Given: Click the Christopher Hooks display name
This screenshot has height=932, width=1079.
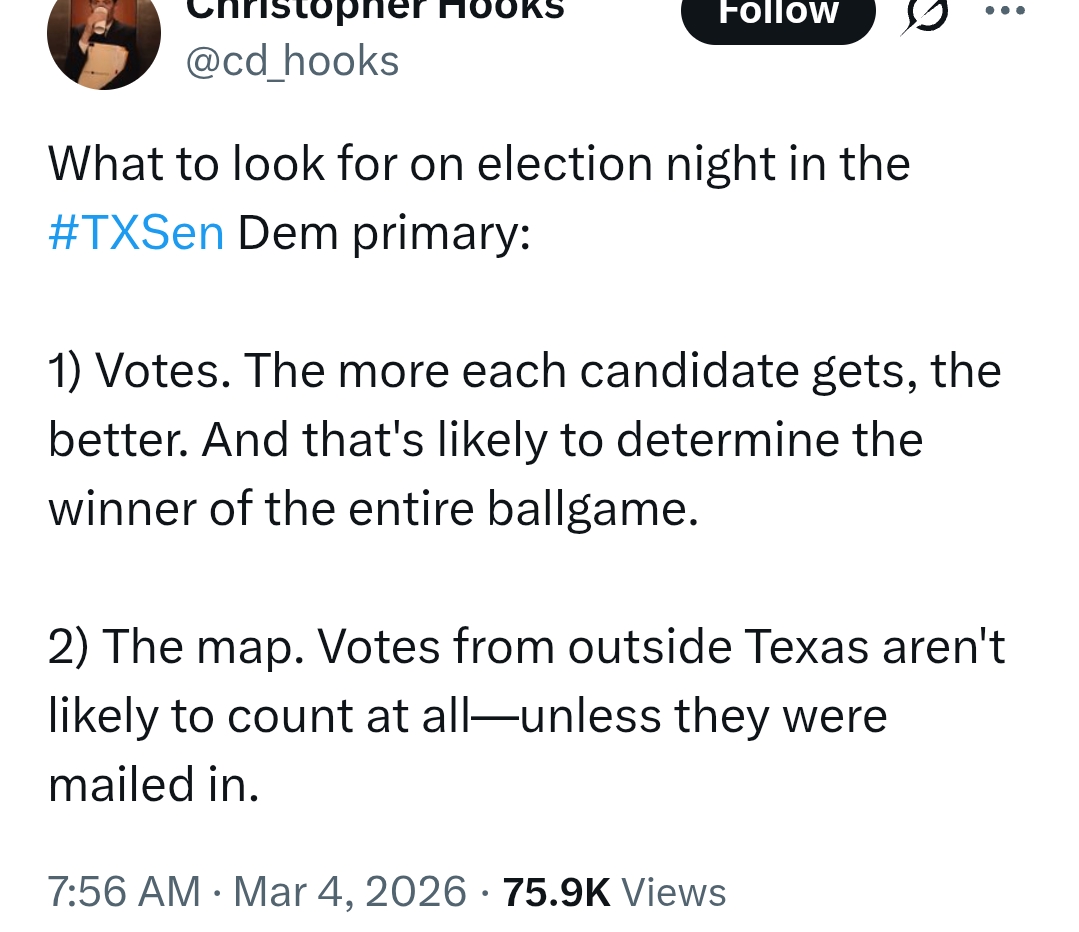Looking at the screenshot, I should (x=375, y=10).
